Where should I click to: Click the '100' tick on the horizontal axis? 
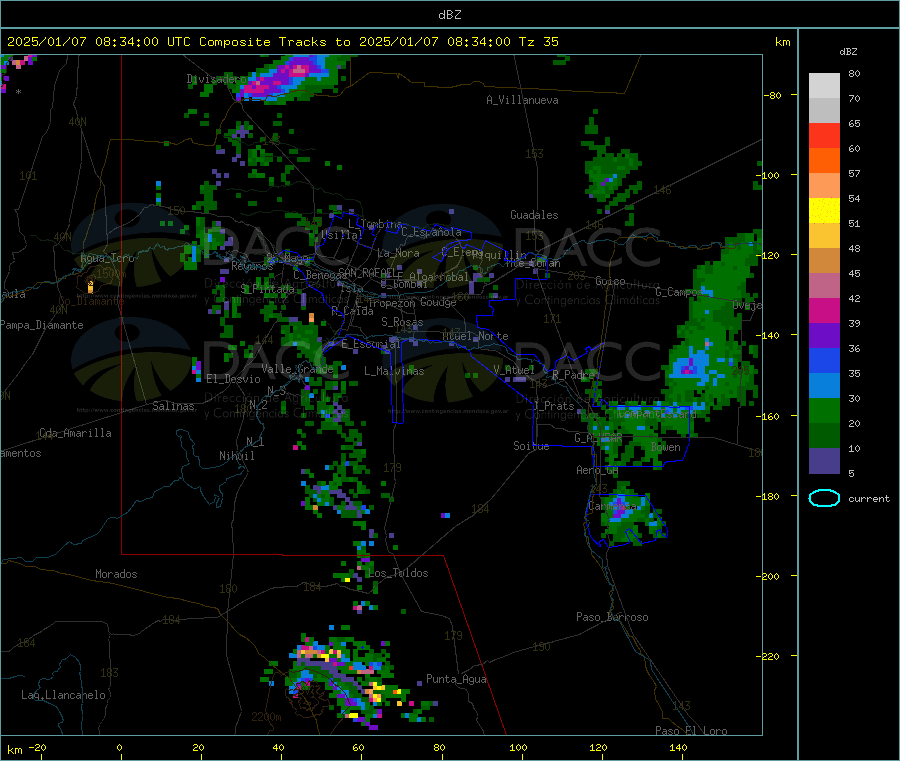[x=518, y=747]
